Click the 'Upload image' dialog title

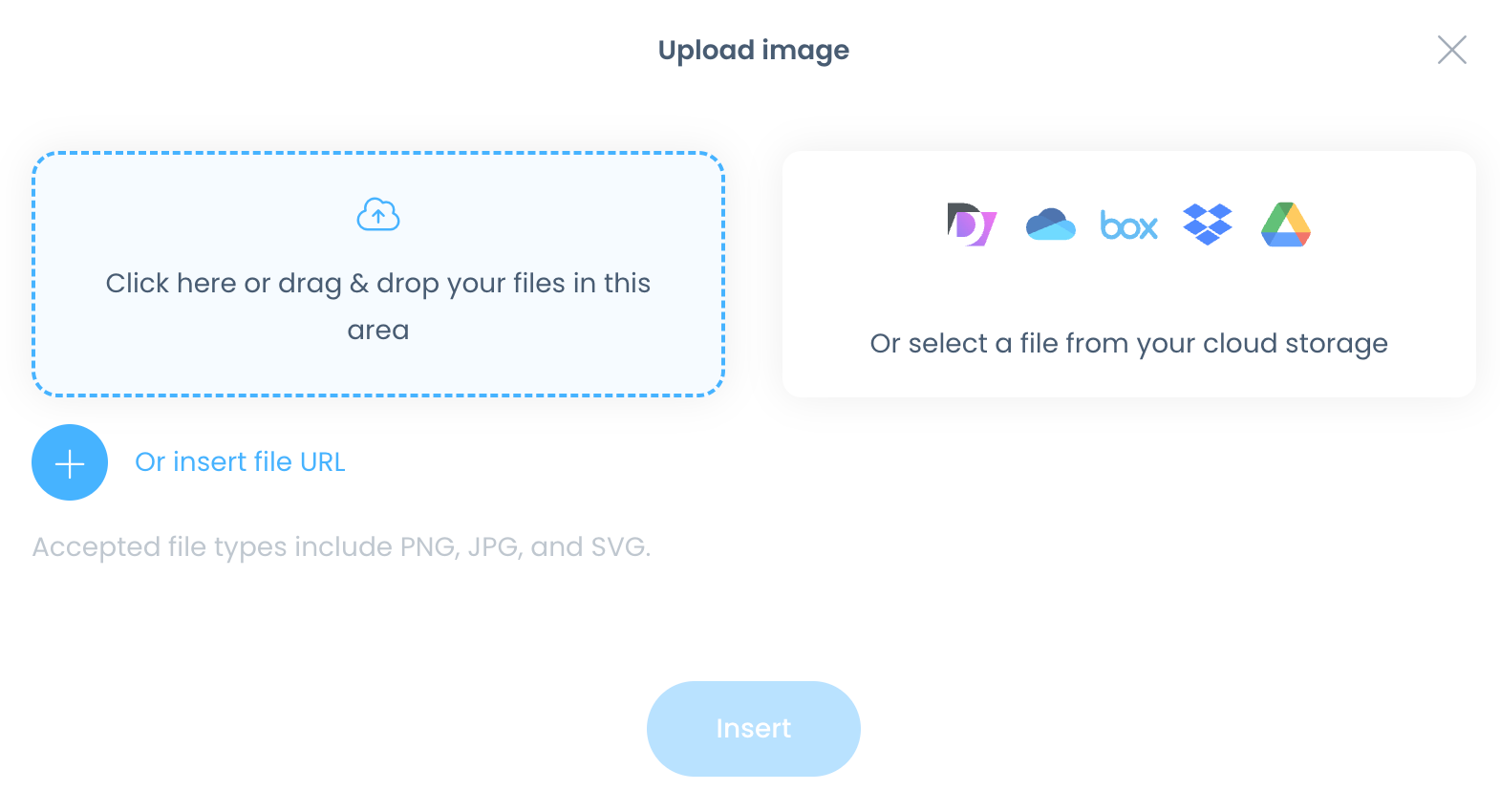pos(753,50)
